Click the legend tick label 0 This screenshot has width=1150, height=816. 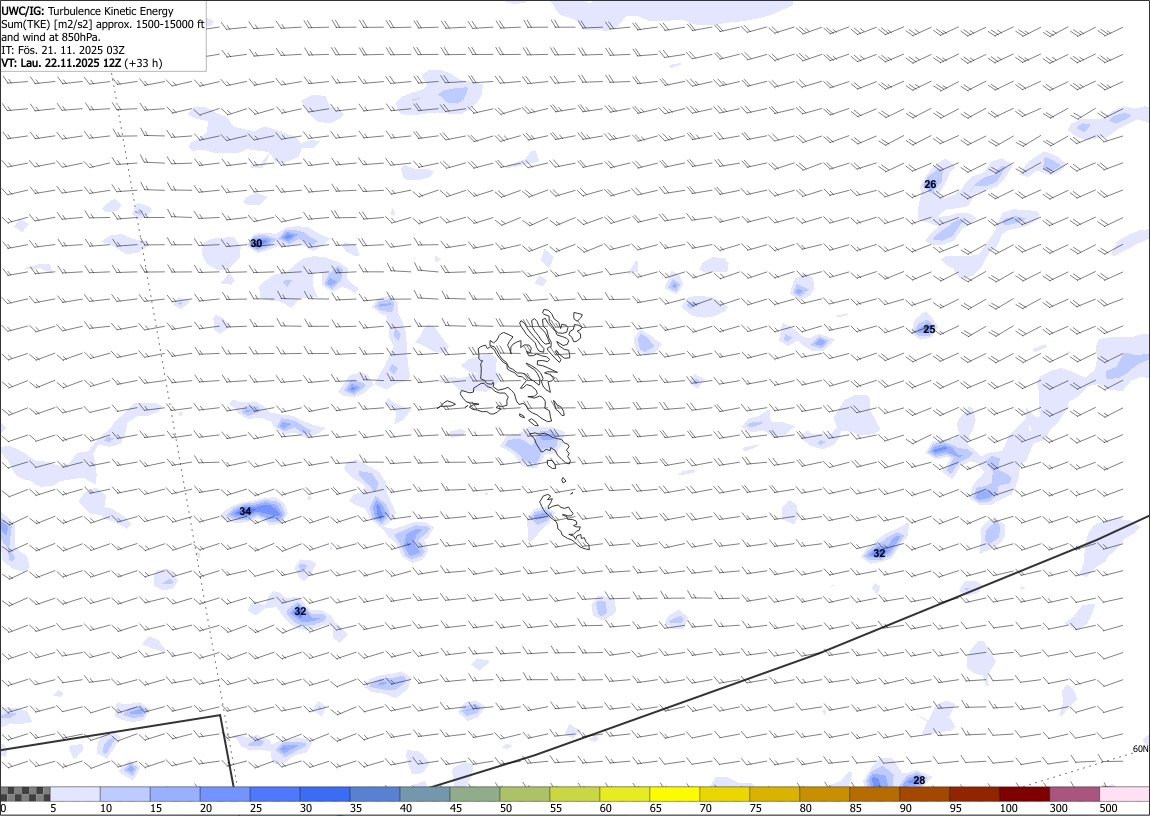(x=4, y=808)
